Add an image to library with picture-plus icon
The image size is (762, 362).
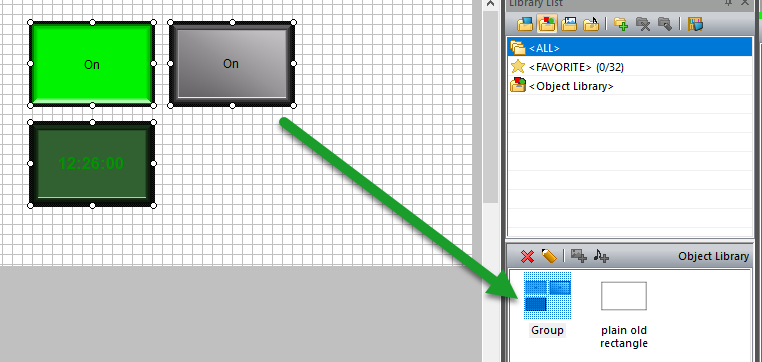point(578,256)
